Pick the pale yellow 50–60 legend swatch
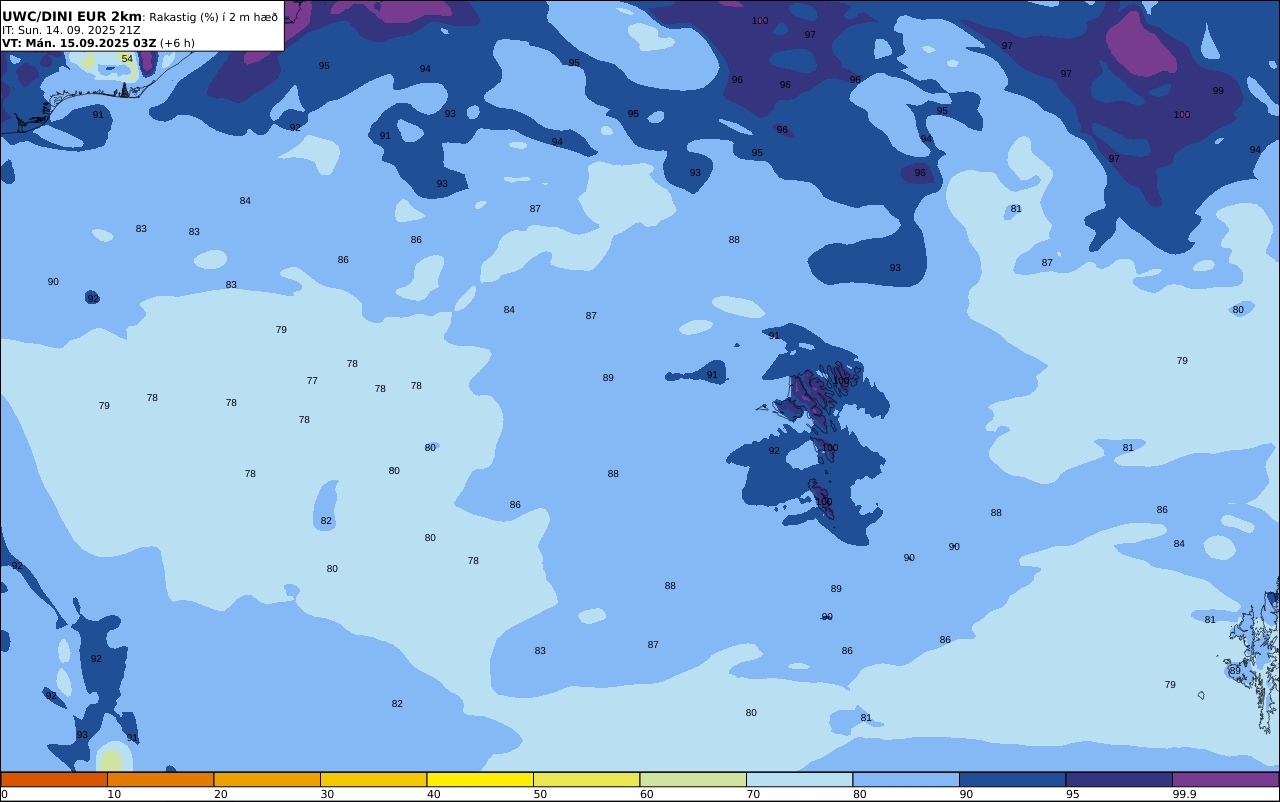 tap(586, 779)
